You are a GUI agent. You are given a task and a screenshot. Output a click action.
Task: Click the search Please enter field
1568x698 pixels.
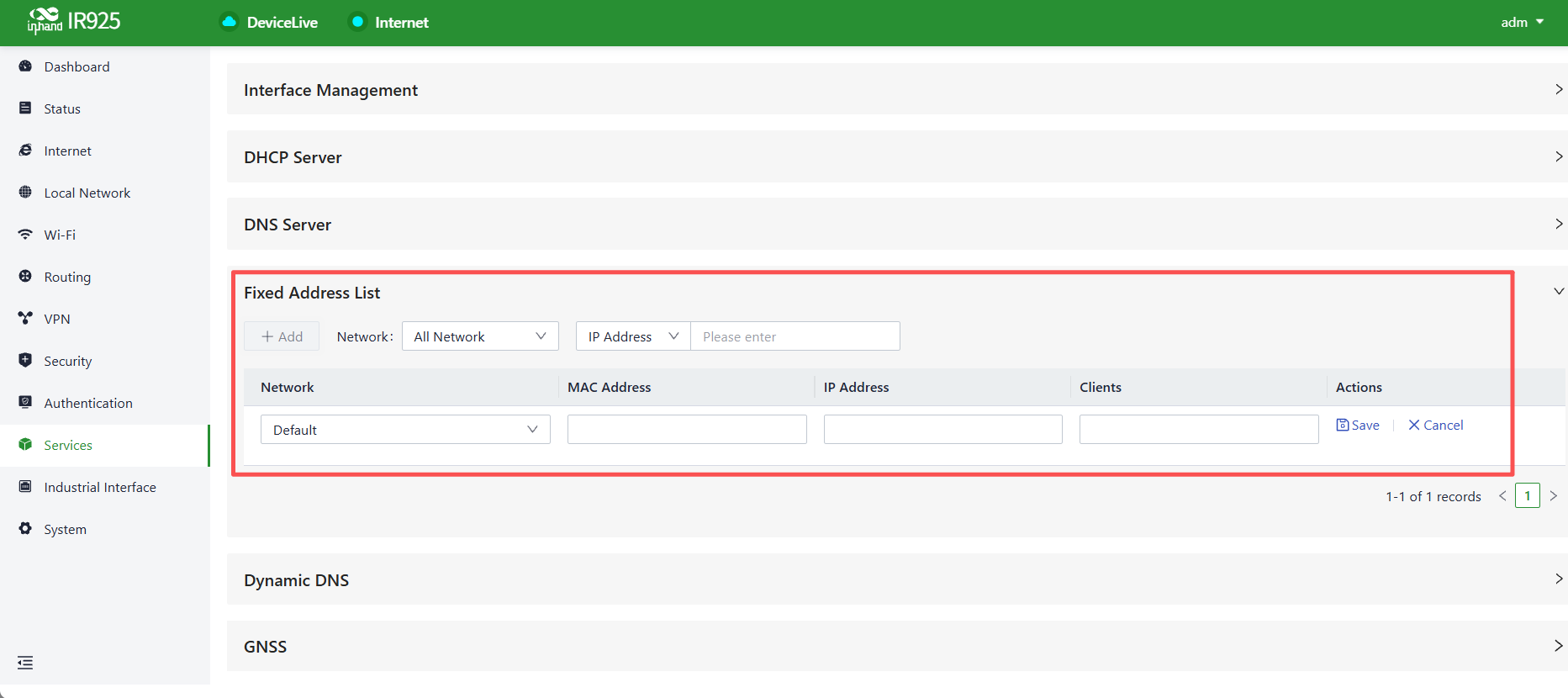click(x=795, y=336)
